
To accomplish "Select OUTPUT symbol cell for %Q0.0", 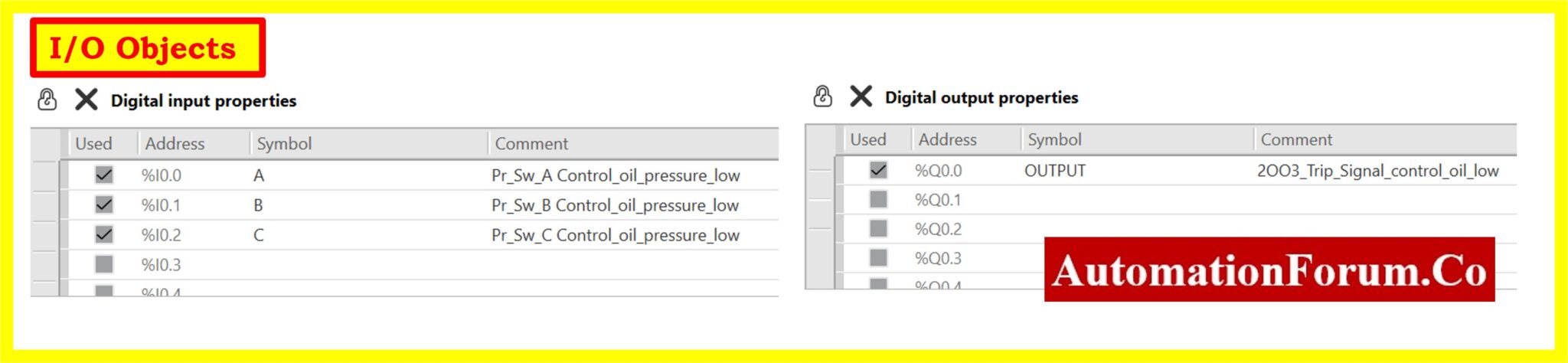I will tap(1055, 171).
